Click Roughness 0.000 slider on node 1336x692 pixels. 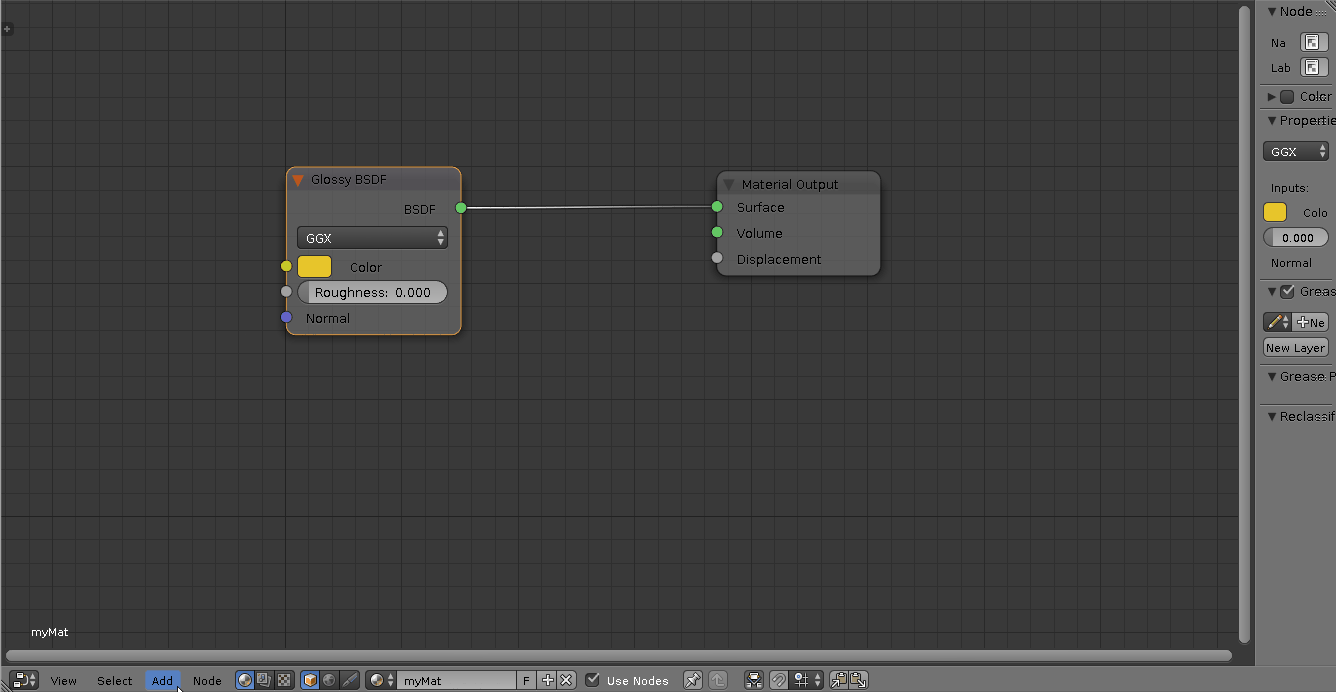click(x=372, y=292)
